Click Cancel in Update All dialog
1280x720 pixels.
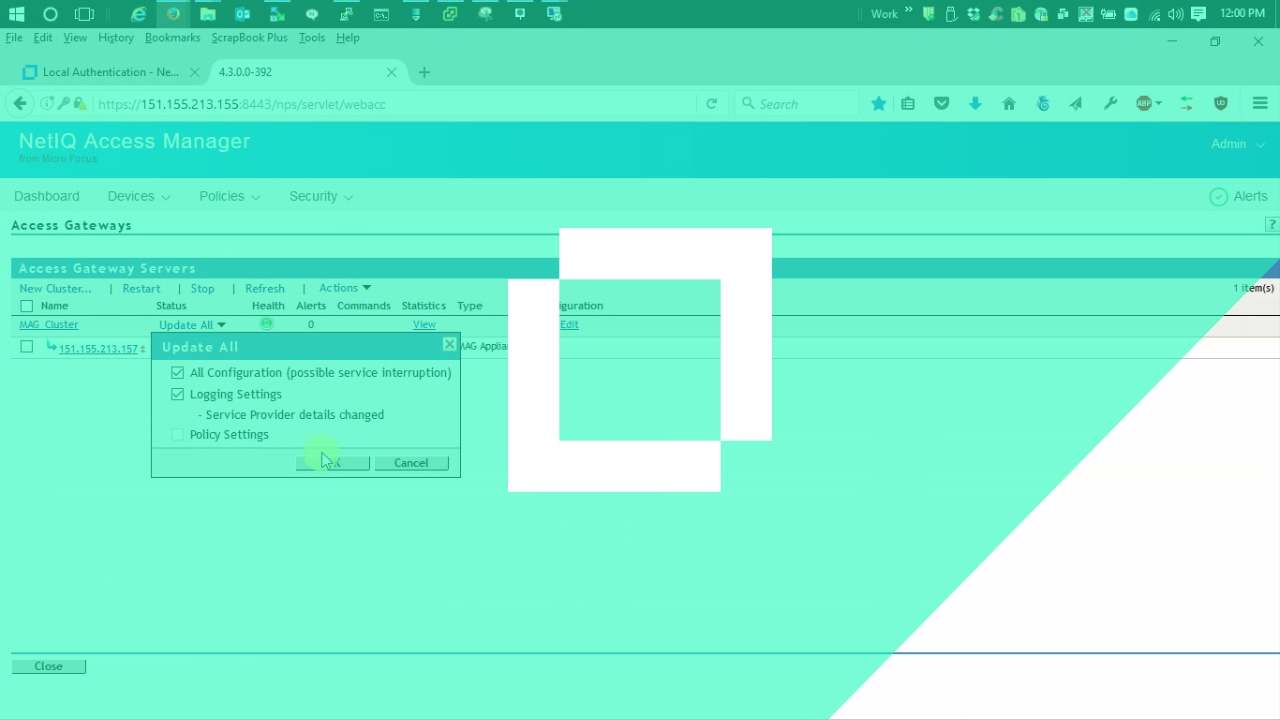(x=411, y=463)
